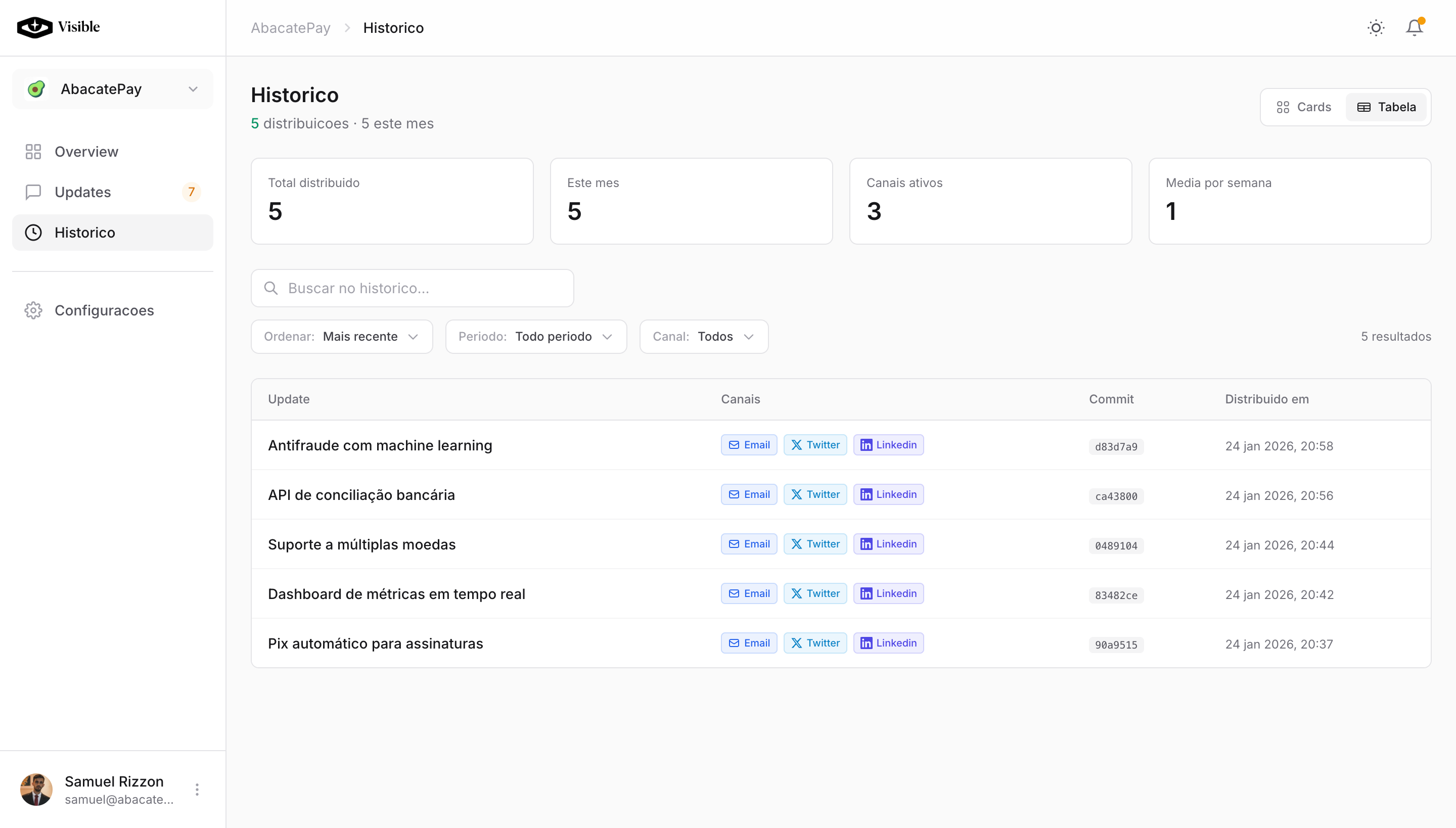Expand the AbacatePay workspace selector

point(192,89)
